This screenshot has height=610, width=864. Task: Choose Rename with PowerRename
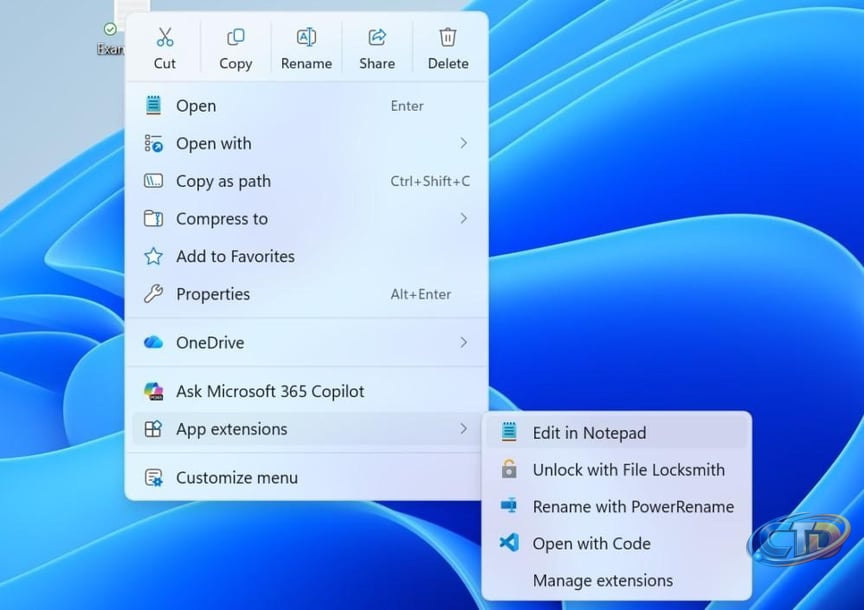pyautogui.click(x=617, y=506)
